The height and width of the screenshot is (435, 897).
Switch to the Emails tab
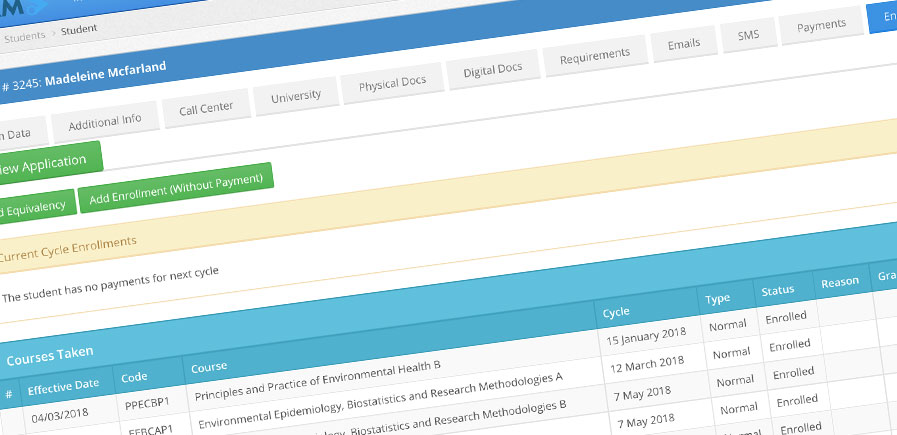pos(684,44)
